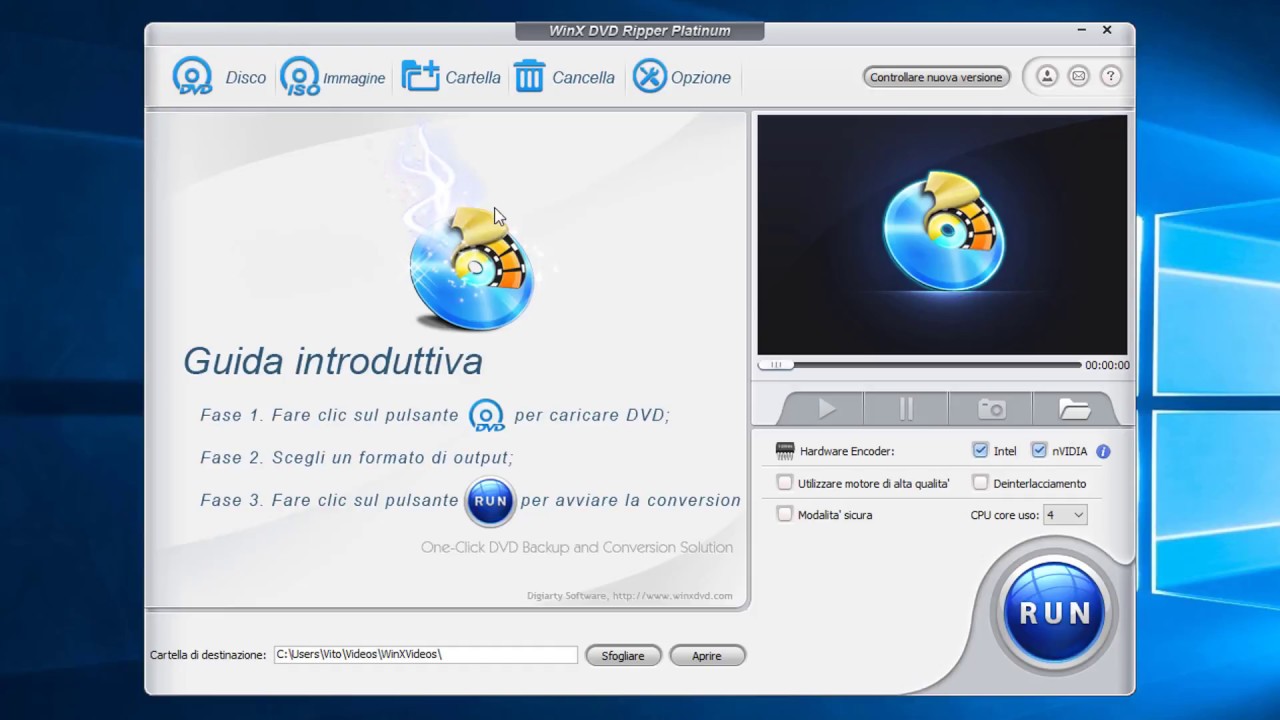
Task: Click Controllare nuova versione button
Action: click(936, 77)
